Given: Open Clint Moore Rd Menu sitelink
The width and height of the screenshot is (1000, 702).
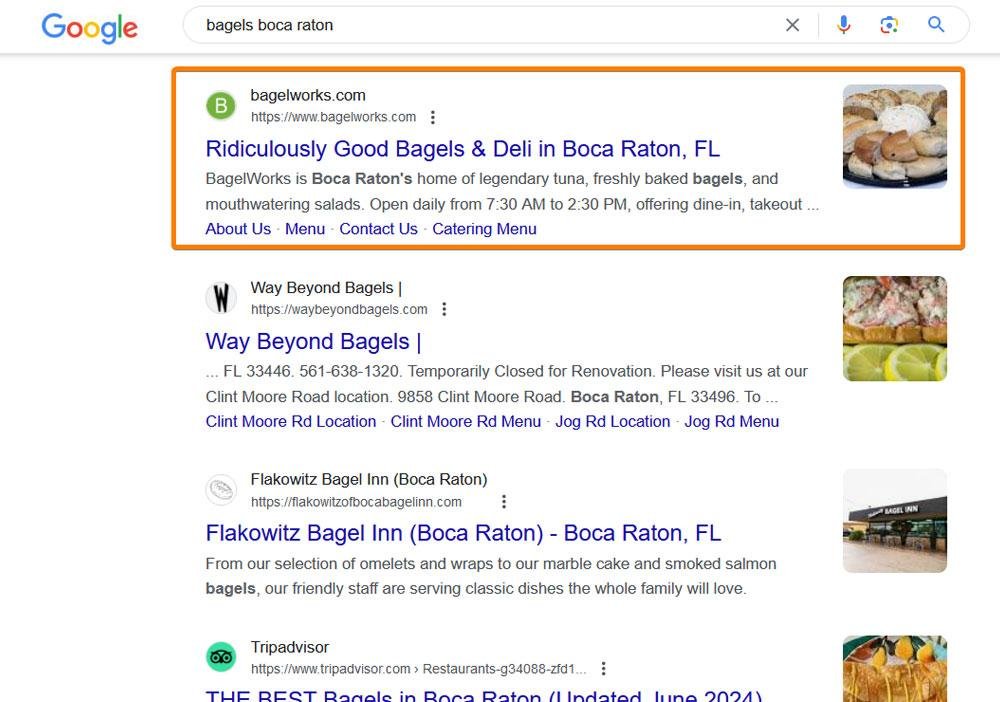Looking at the screenshot, I should 465,421.
